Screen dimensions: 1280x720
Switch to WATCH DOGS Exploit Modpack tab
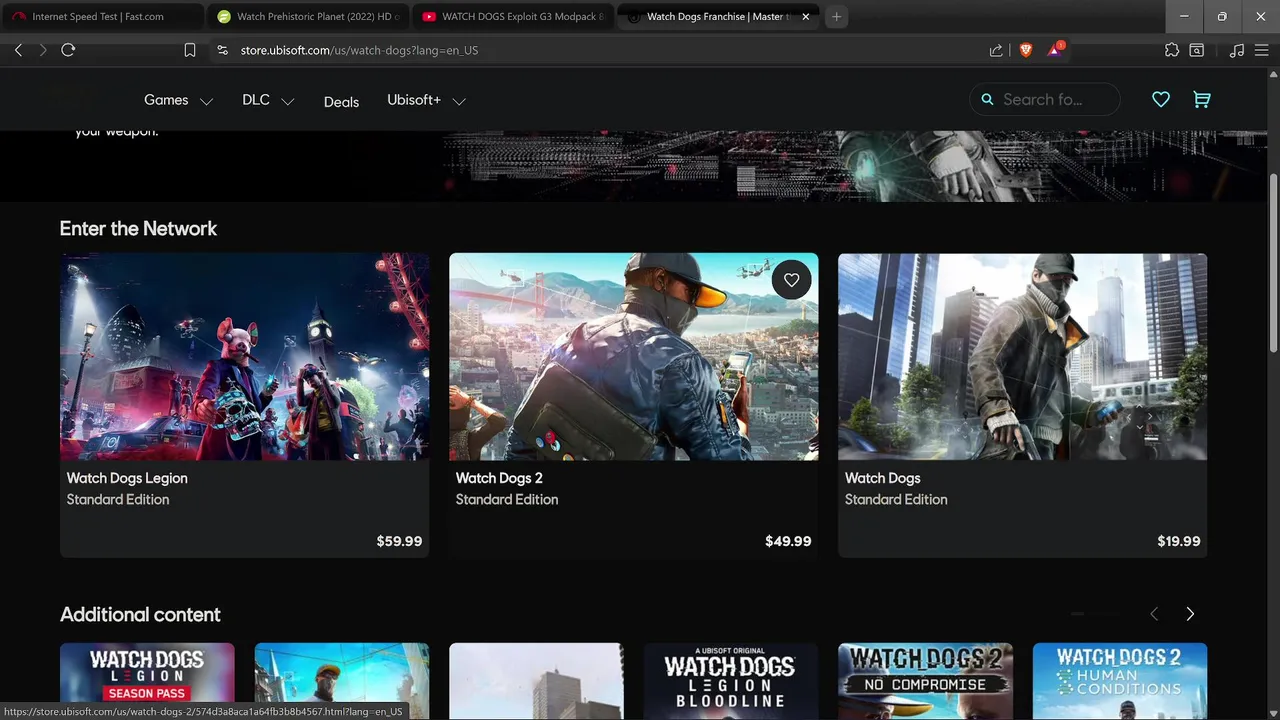coord(512,16)
